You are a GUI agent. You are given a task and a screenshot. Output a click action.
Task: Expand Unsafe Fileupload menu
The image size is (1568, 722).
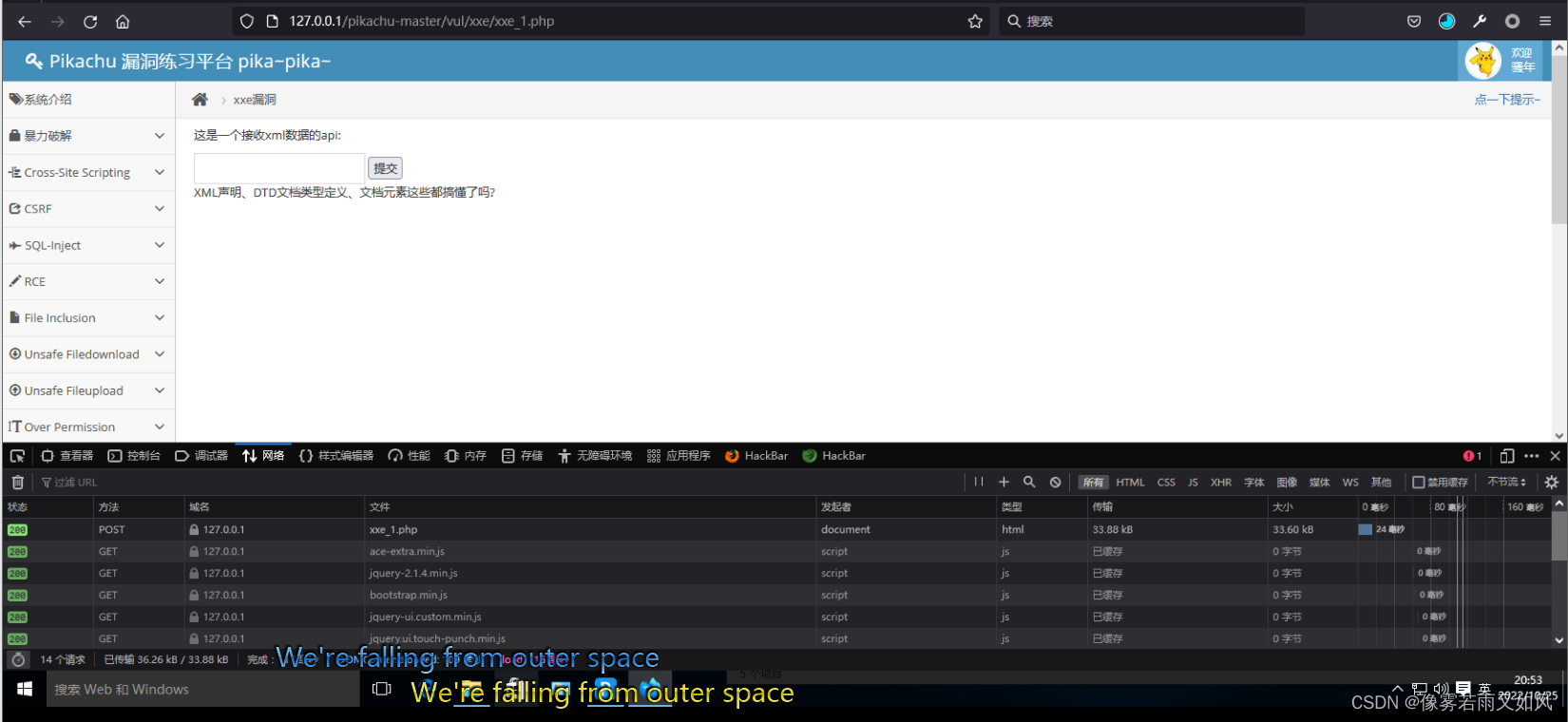(88, 390)
